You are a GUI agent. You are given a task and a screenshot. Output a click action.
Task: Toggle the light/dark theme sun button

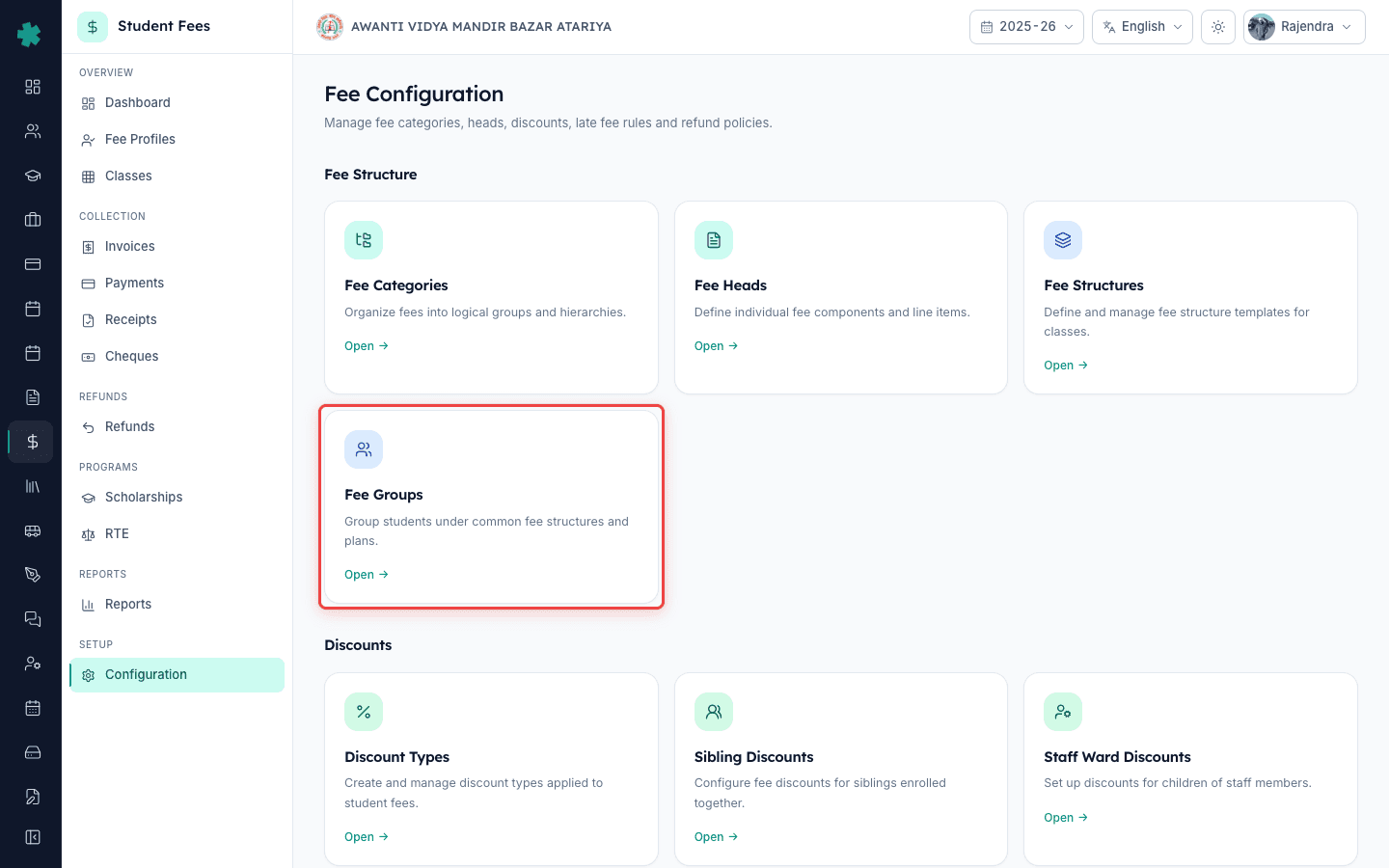1218,27
